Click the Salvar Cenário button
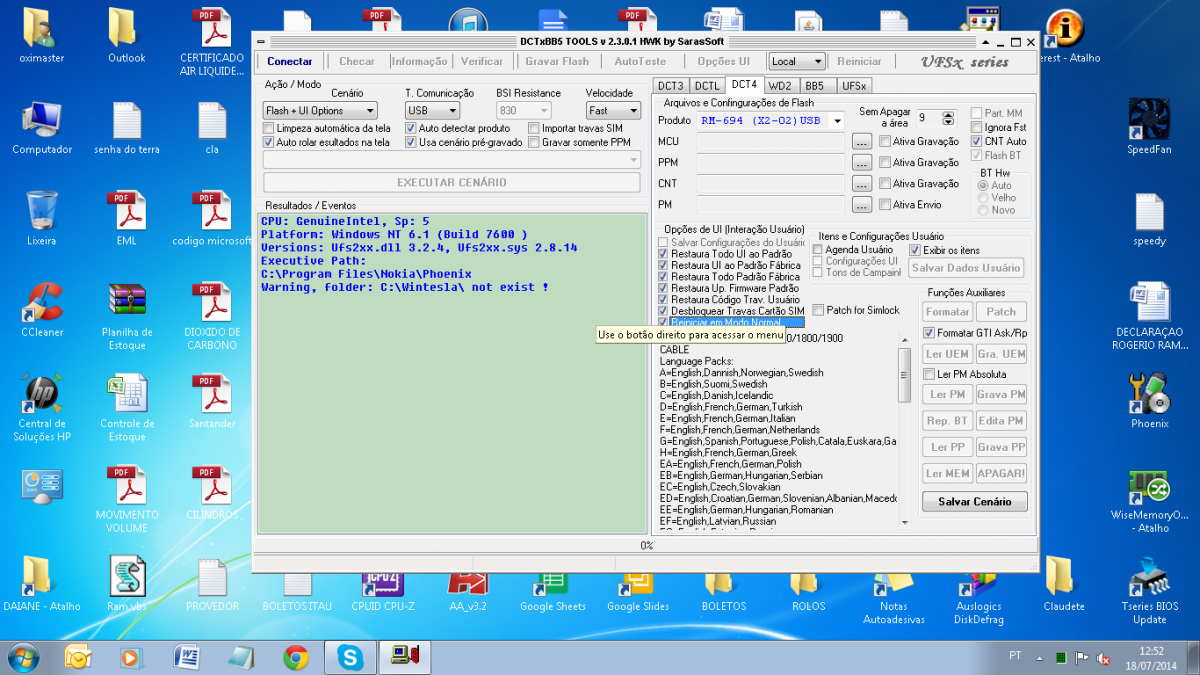 coord(975,502)
